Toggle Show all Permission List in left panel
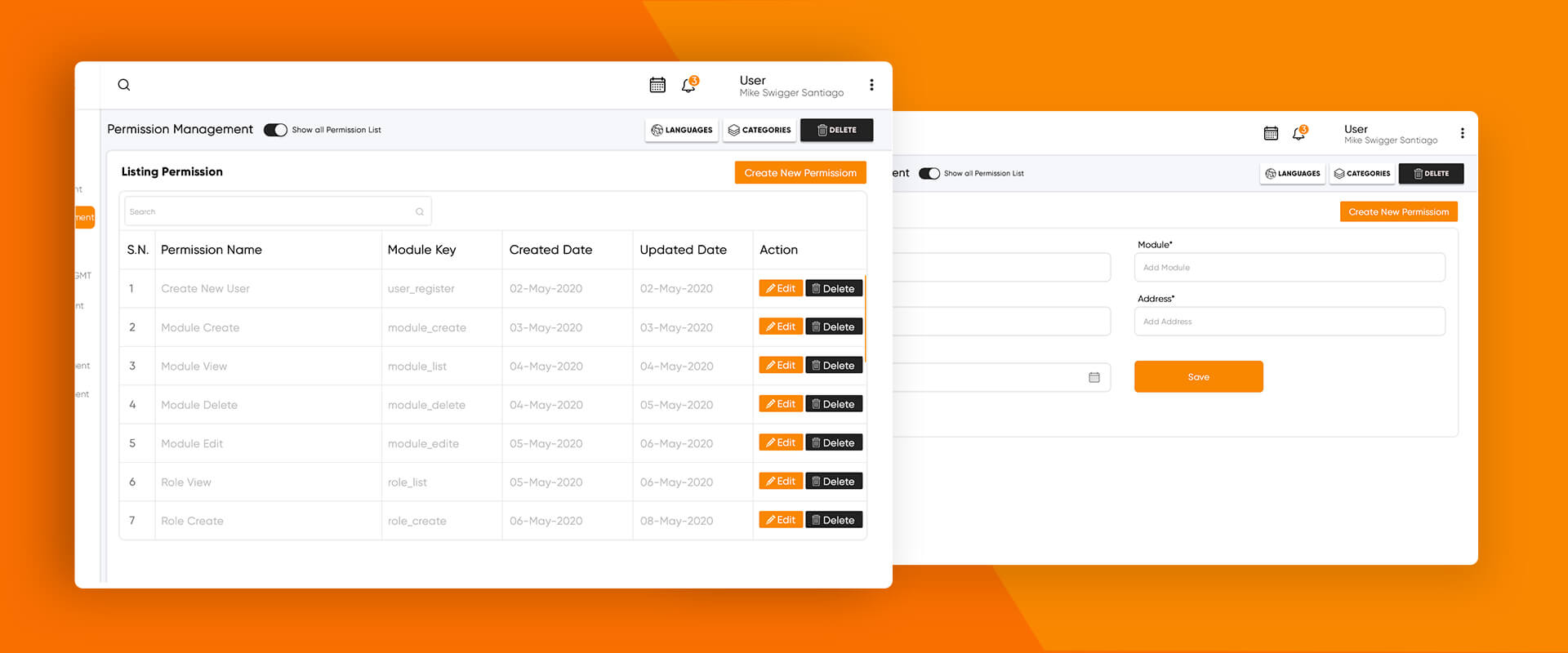The width and height of the screenshot is (1568, 653). tap(275, 130)
